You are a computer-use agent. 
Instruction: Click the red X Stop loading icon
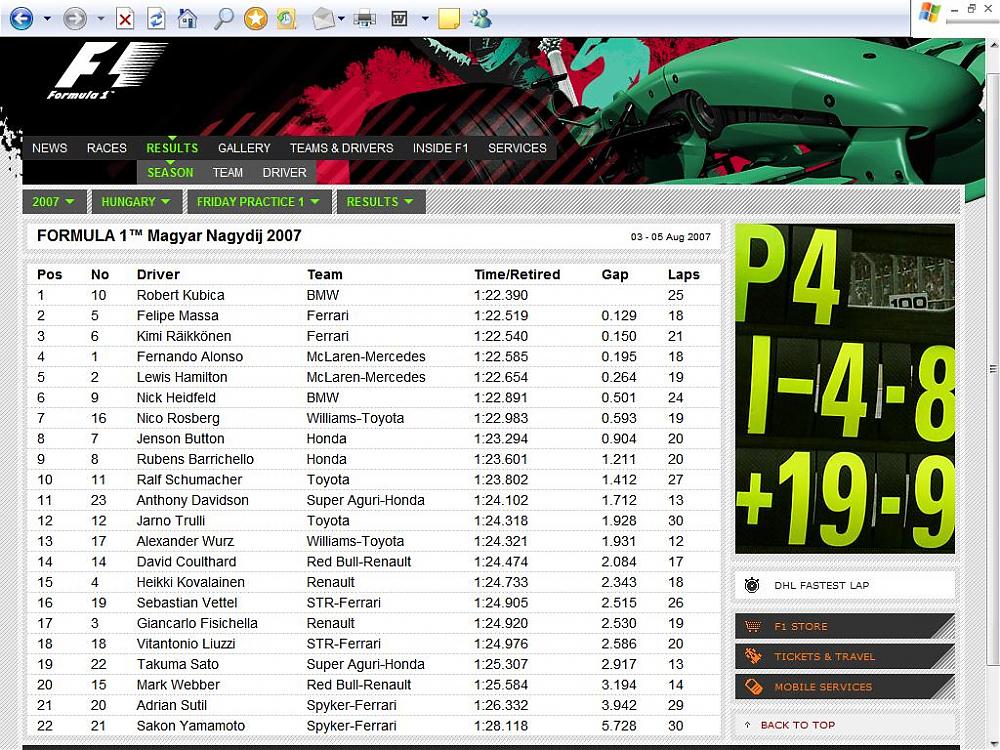pyautogui.click(x=125, y=19)
